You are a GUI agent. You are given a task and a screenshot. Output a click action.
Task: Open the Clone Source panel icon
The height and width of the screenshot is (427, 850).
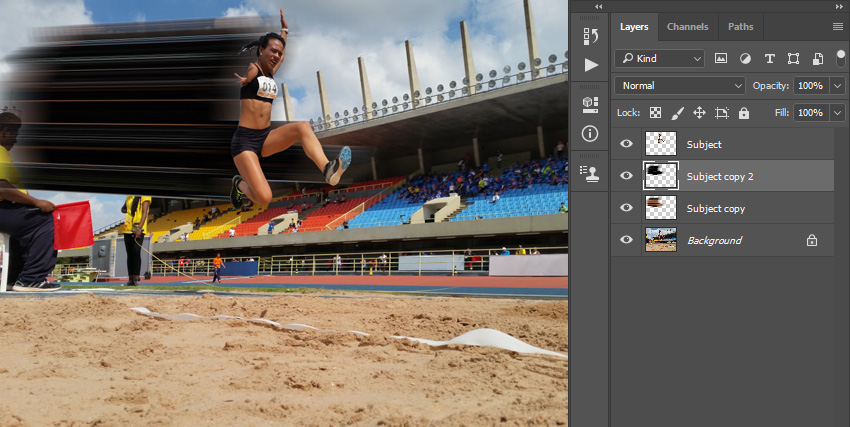(590, 173)
